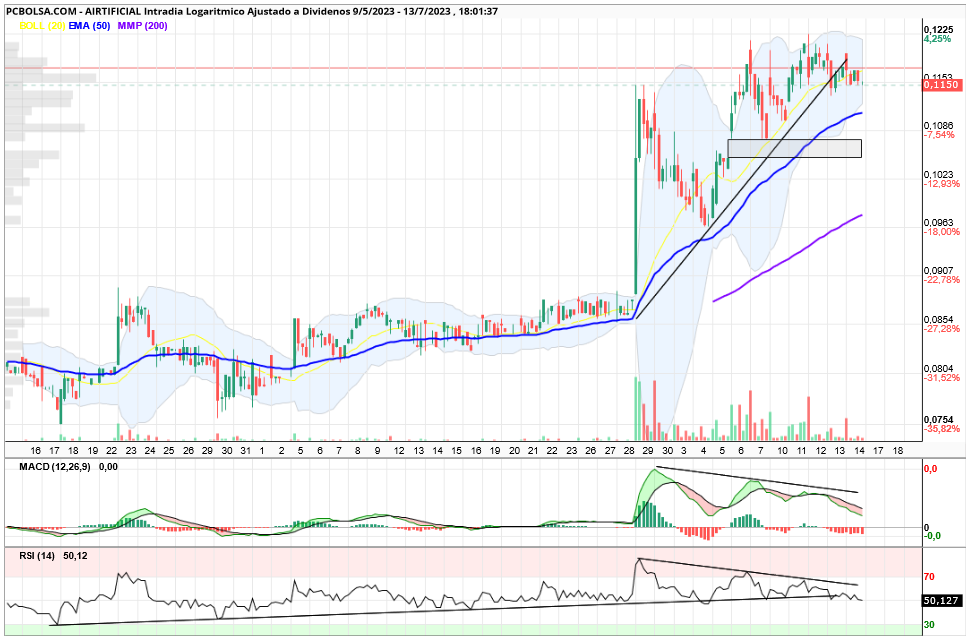Click the -18,00% percentage label
970x640 pixels.
point(942,232)
